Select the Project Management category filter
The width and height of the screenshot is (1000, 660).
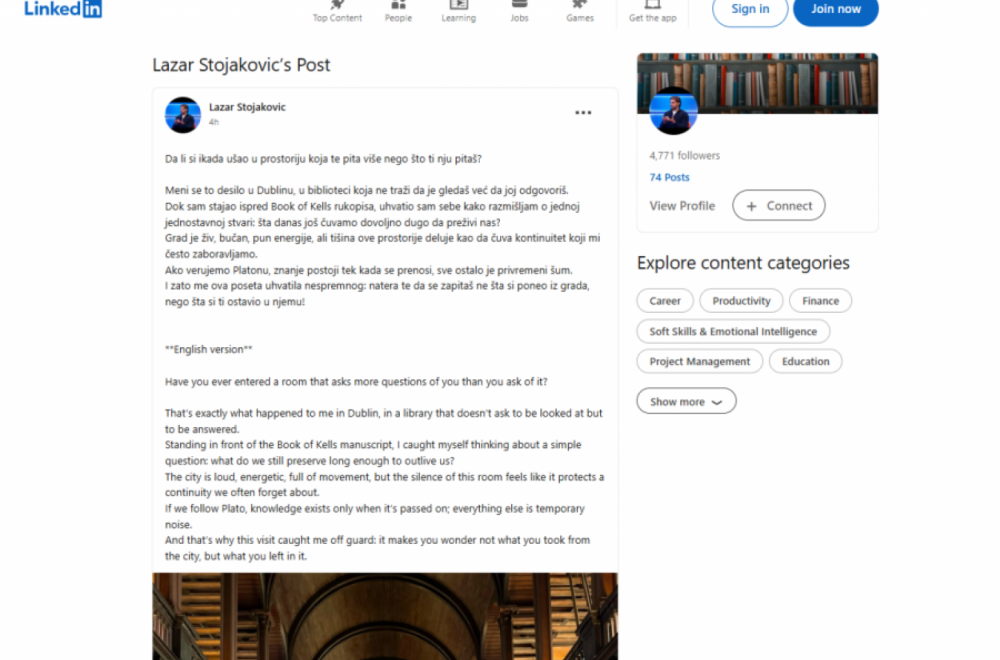pos(699,361)
